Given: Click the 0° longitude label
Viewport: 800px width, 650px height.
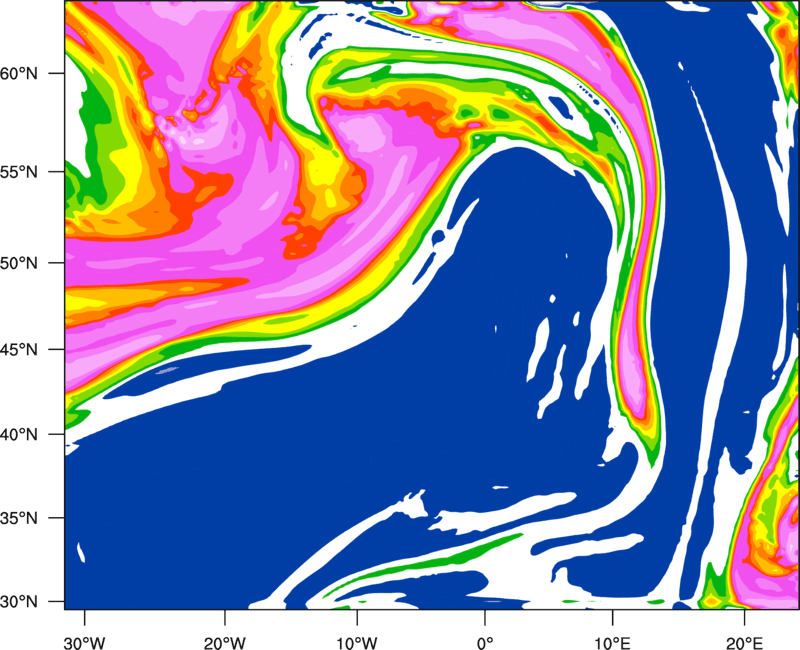Looking at the screenshot, I should click(485, 643).
